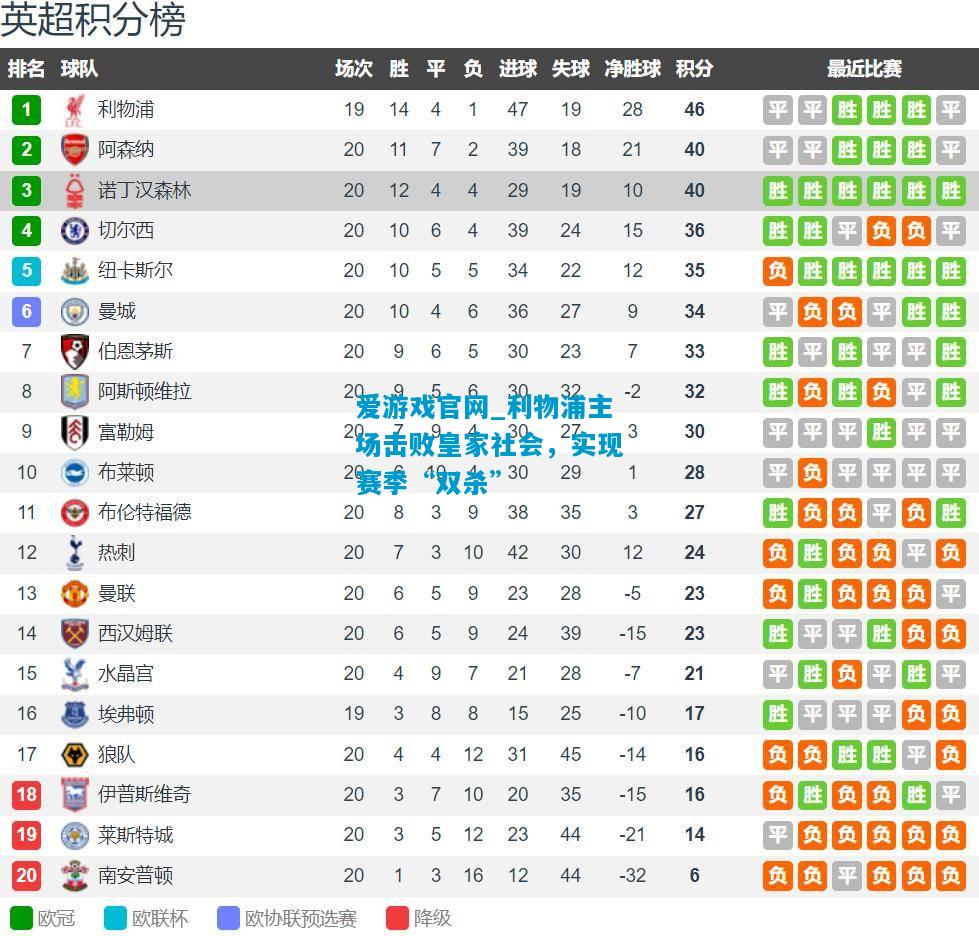Viewport: 979px width, 936px height.
Task: Click the Southampton club crest icon
Action: [74, 875]
